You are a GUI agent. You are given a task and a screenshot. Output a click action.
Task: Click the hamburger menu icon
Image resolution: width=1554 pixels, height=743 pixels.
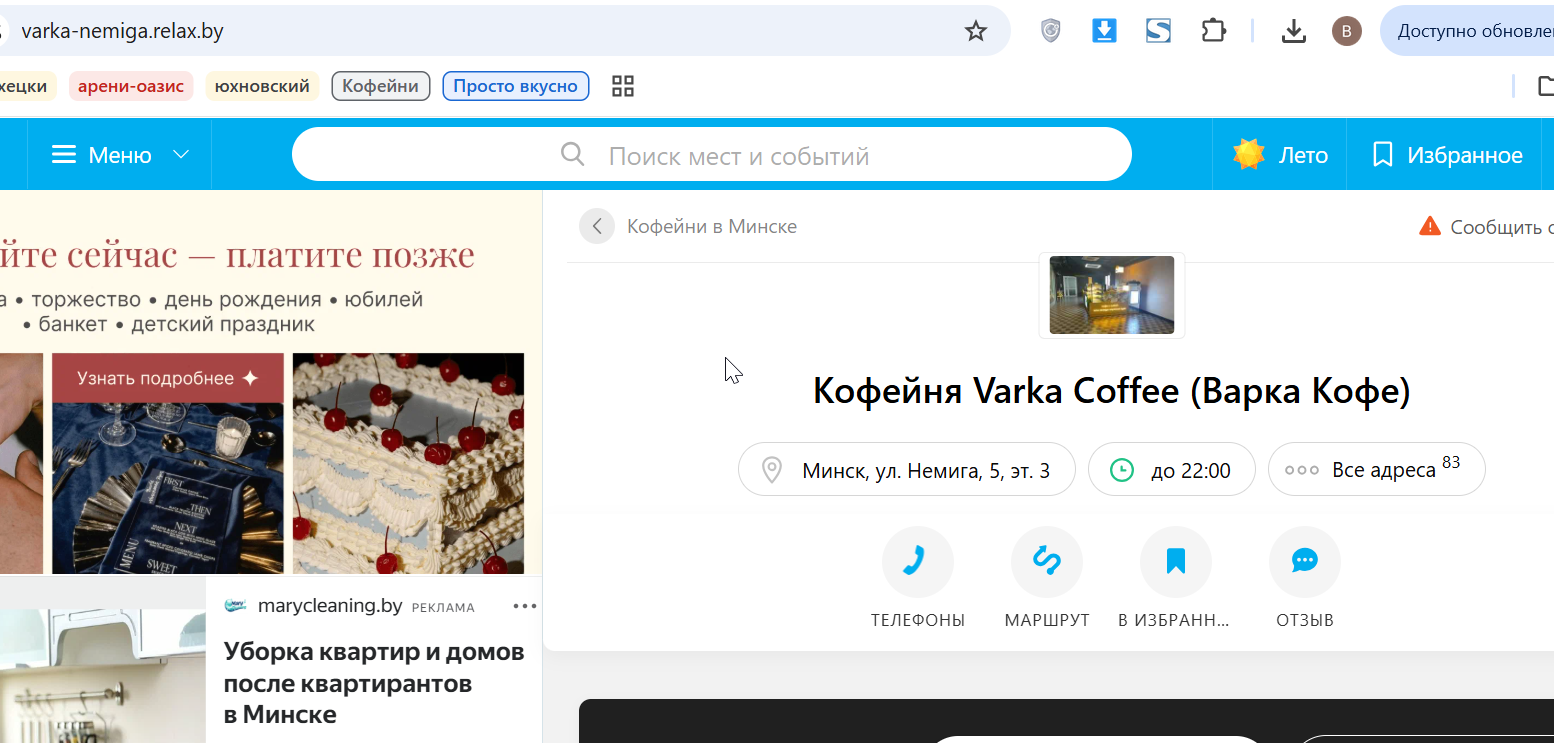tap(64, 155)
